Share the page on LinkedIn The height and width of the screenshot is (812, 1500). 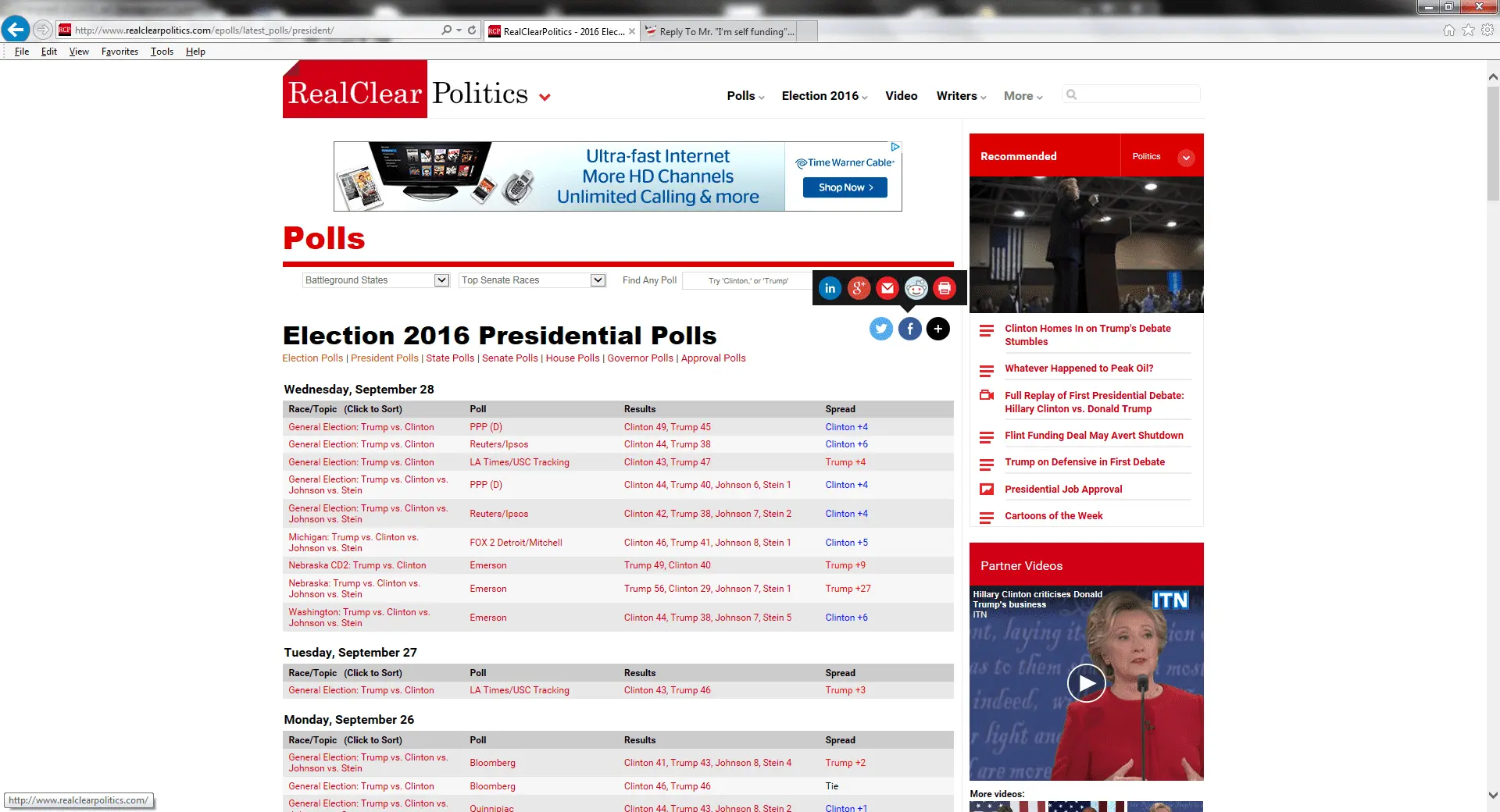[x=830, y=288]
